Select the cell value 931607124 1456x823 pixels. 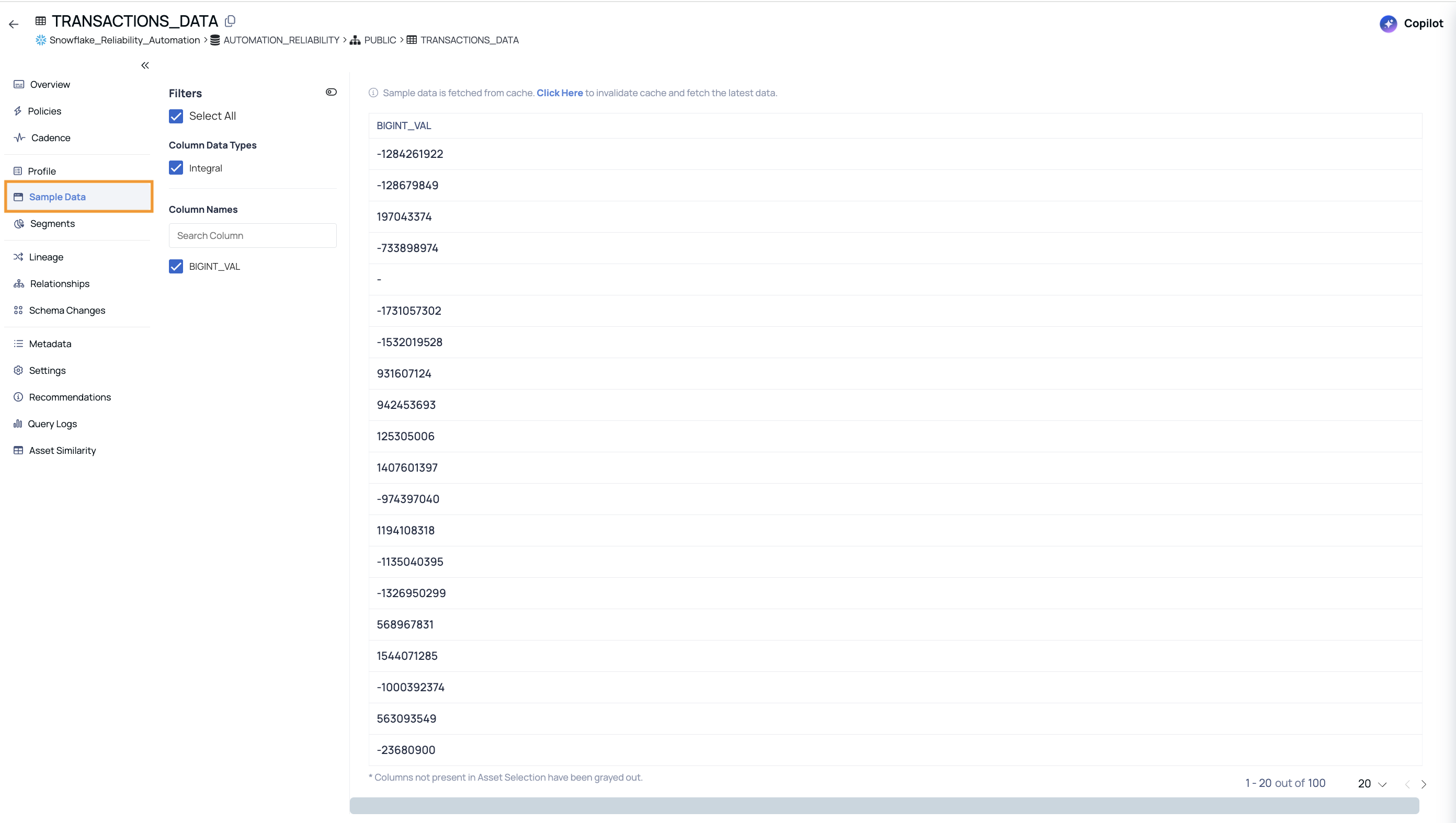point(404,373)
